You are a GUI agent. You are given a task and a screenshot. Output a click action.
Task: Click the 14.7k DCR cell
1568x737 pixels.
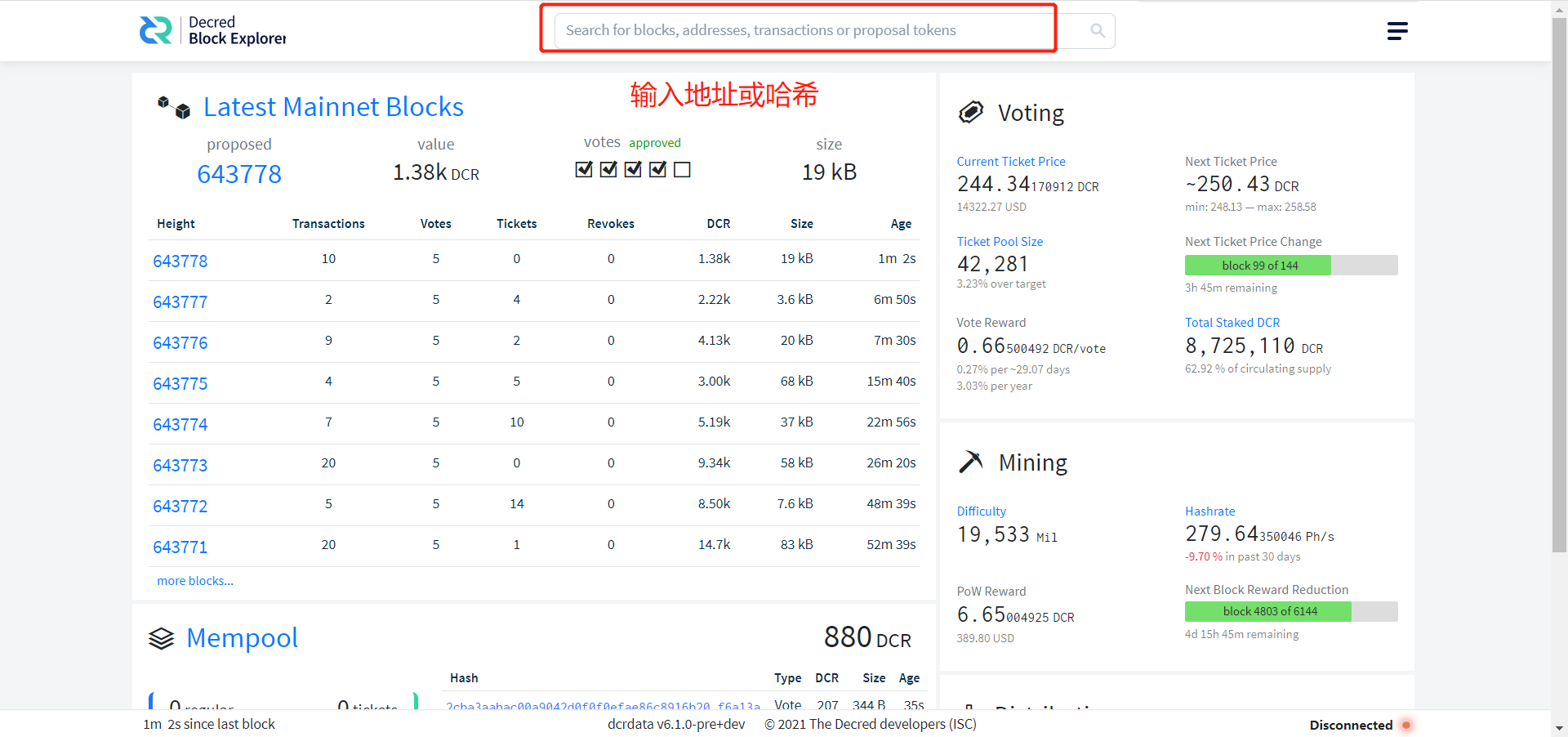714,545
